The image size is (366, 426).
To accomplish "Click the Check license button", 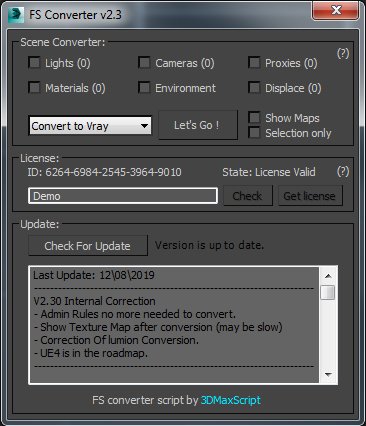I will (248, 196).
